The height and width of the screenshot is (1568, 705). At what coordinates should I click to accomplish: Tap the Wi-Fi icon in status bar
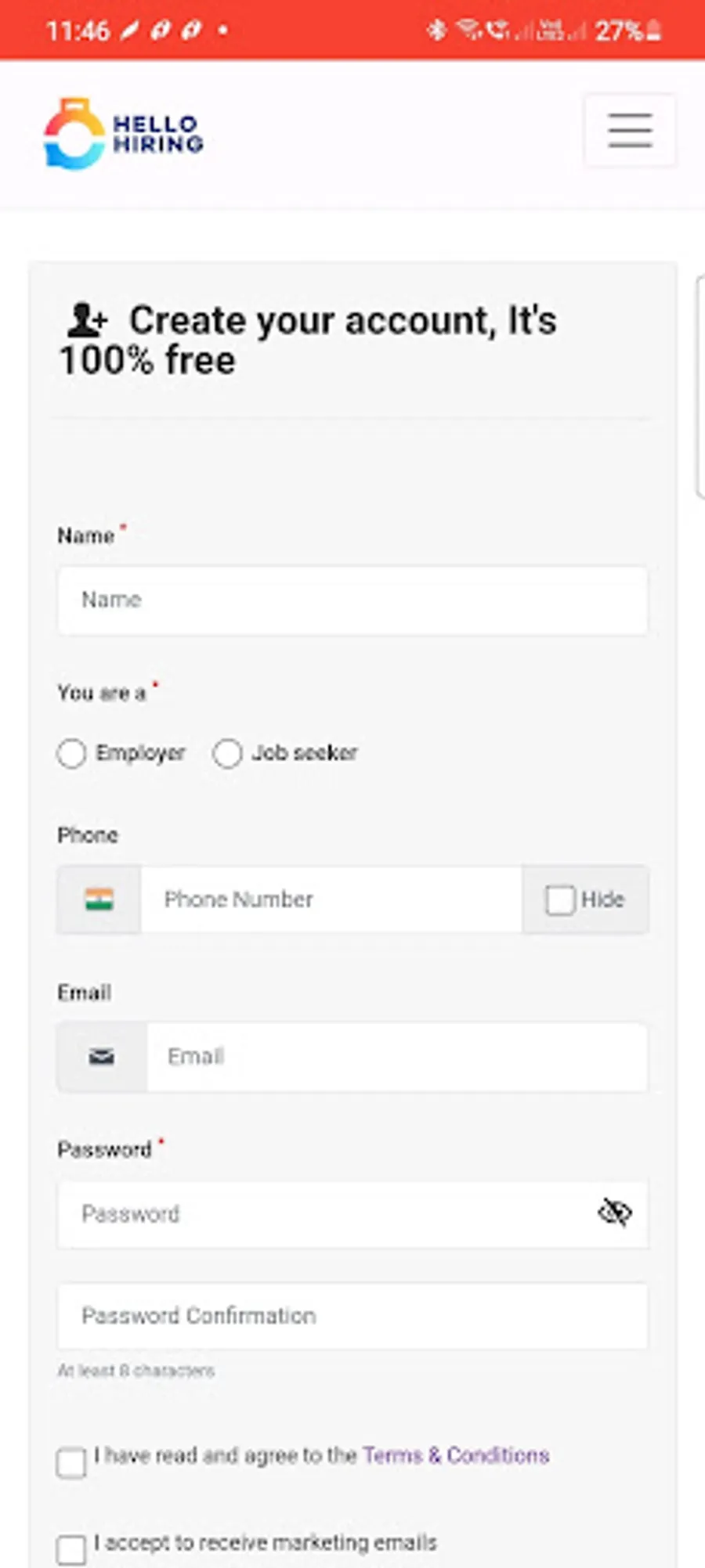tap(468, 31)
